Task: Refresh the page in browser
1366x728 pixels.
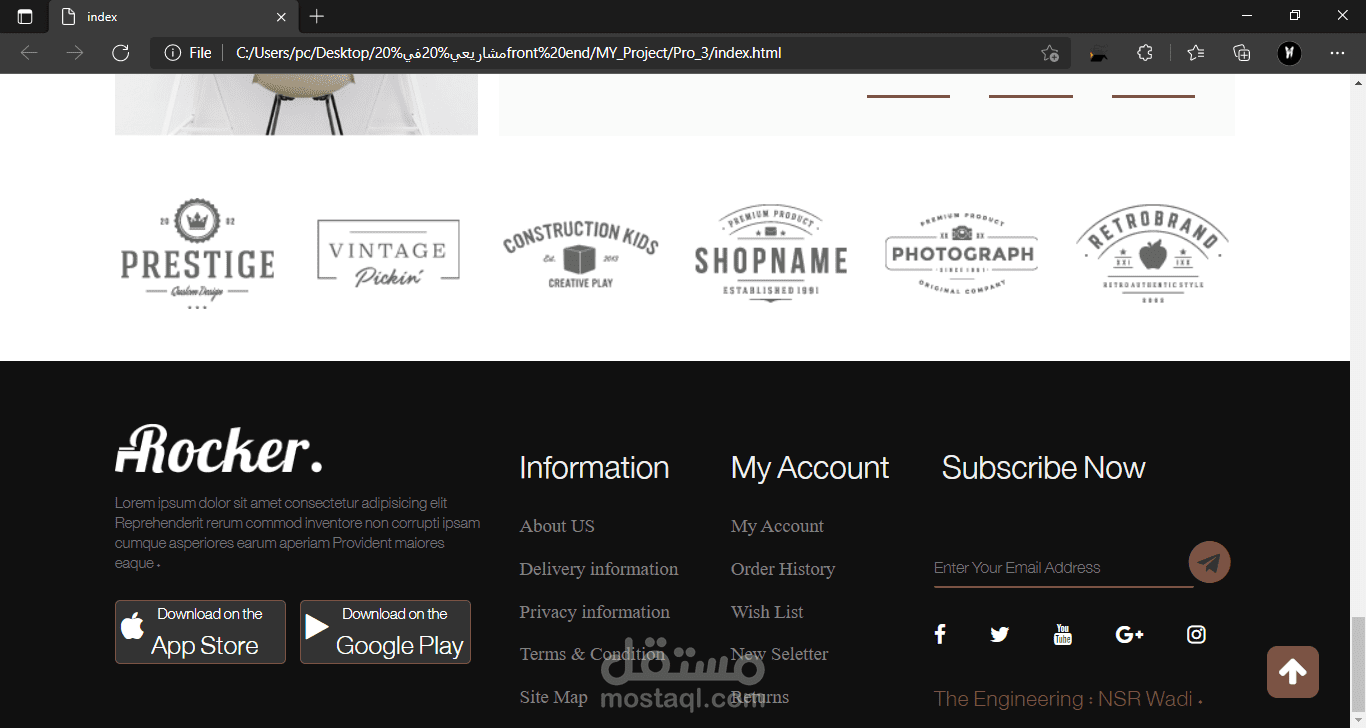Action: 121,53
